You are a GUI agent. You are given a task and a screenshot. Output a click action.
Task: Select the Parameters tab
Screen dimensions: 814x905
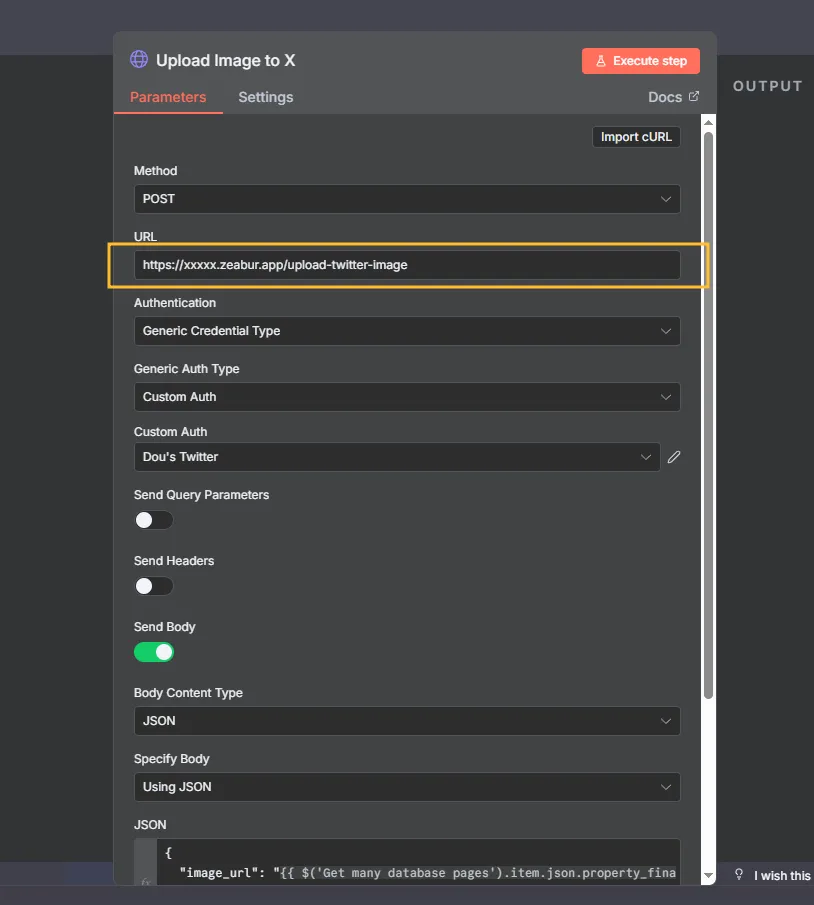click(167, 97)
